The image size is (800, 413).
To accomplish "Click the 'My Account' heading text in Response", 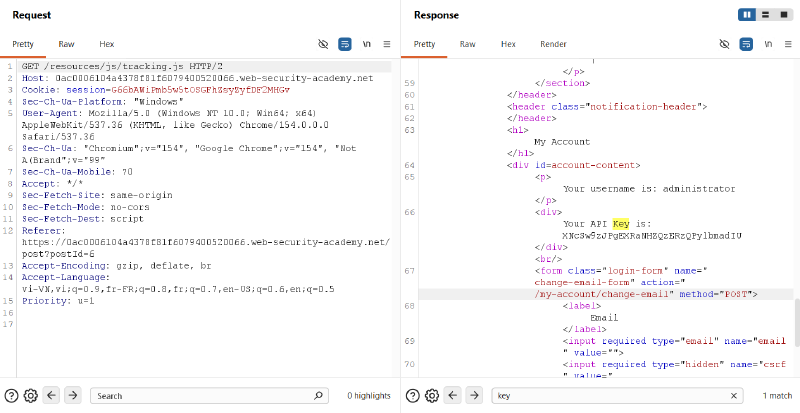I will click(562, 141).
